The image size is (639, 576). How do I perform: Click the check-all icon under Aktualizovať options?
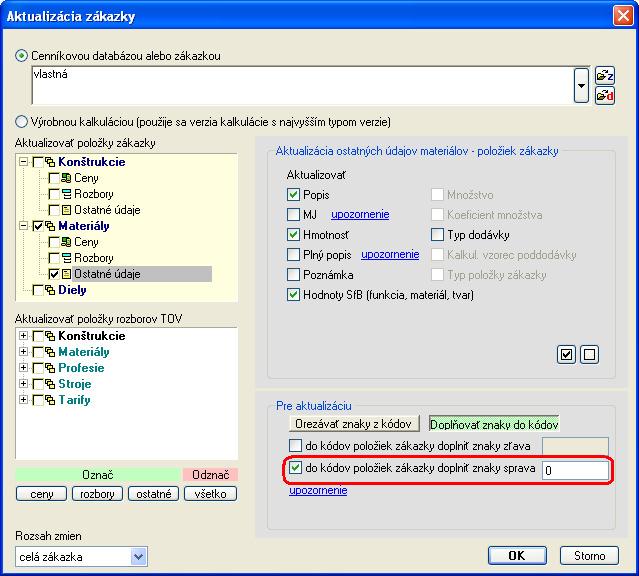[x=566, y=354]
